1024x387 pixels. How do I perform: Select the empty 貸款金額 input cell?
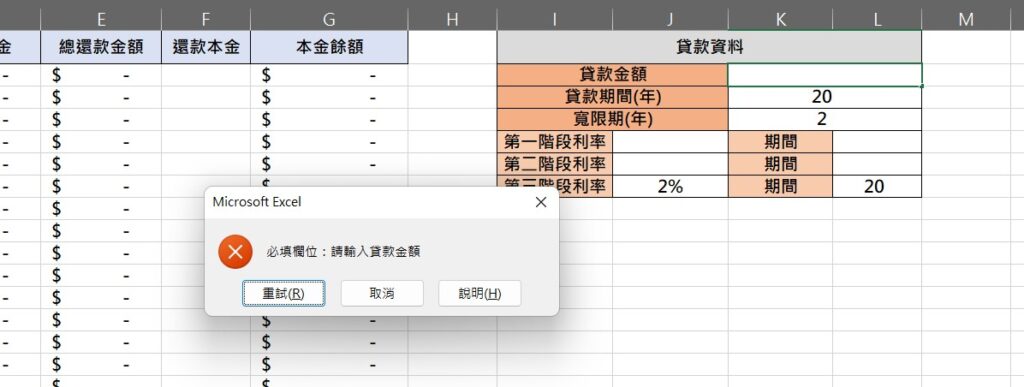coord(825,75)
